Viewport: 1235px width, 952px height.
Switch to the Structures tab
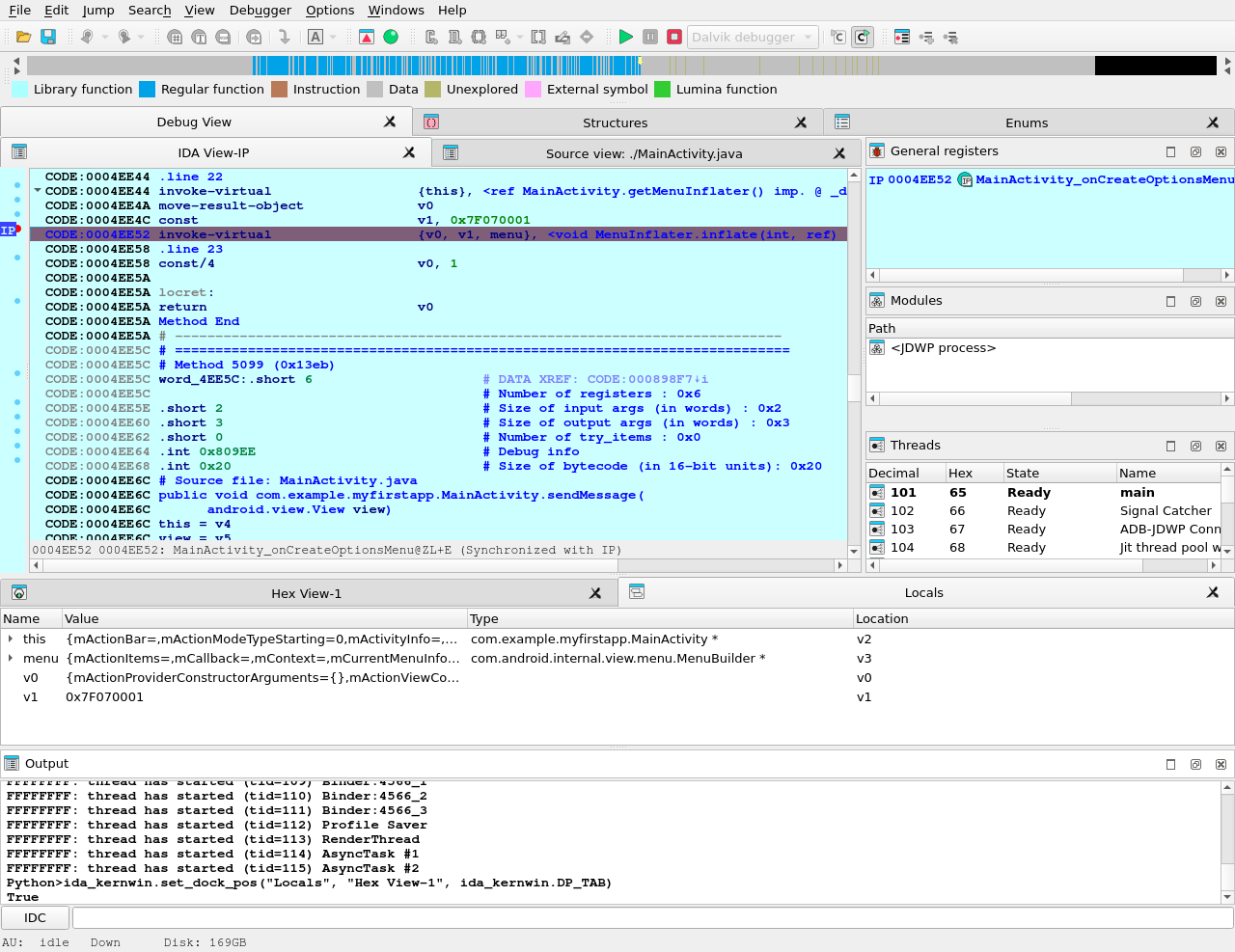[x=615, y=122]
